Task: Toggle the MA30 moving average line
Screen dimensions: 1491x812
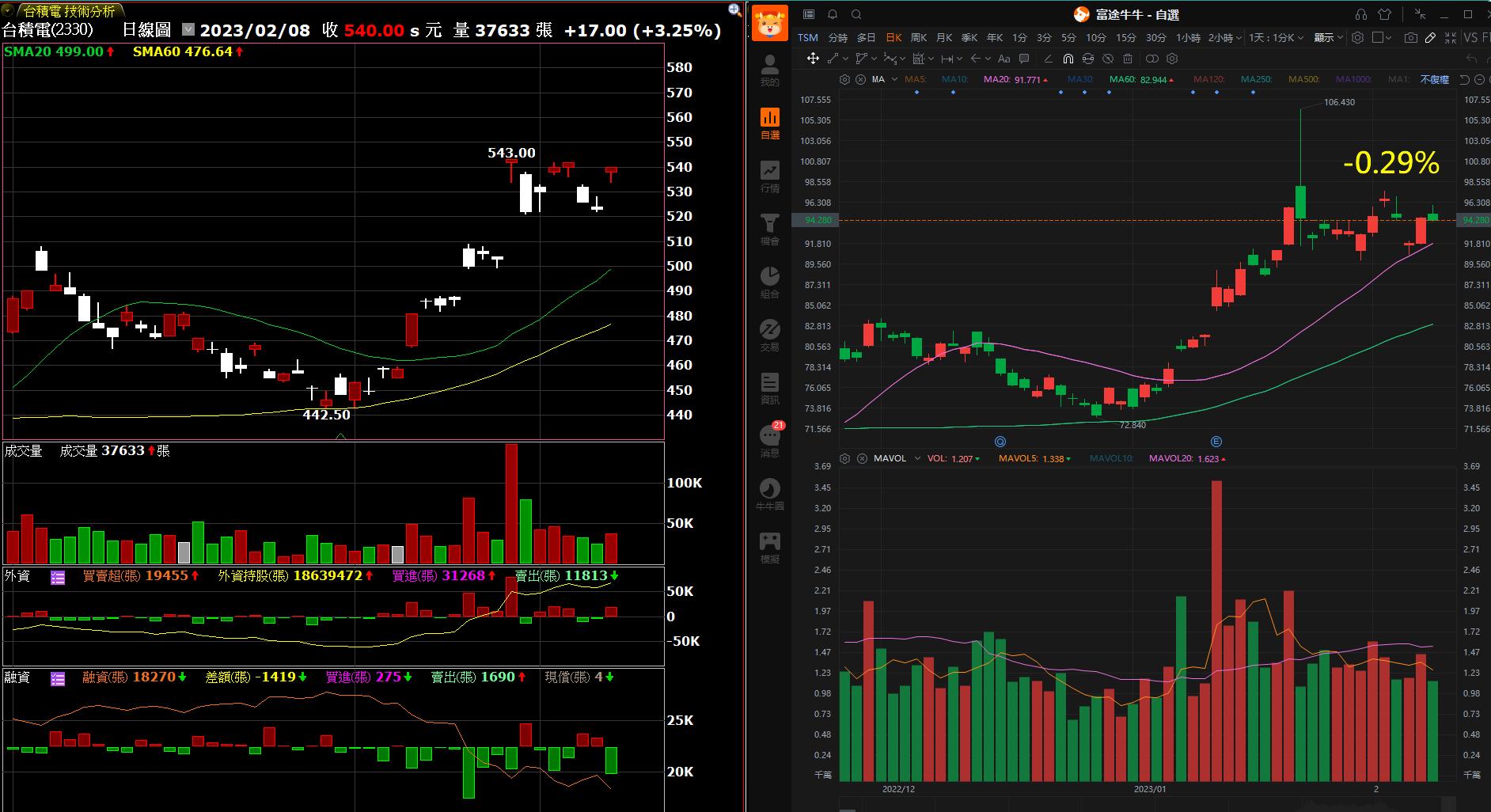Action: (x=1080, y=79)
